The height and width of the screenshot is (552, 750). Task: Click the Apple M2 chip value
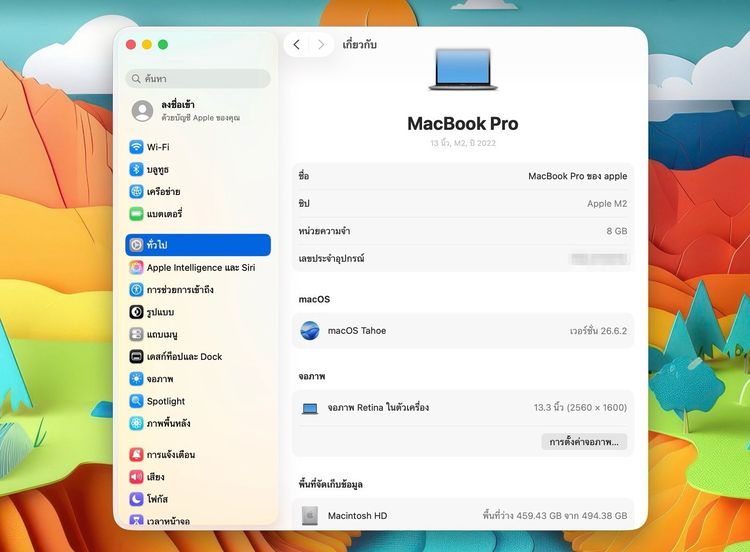pyautogui.click(x=607, y=203)
